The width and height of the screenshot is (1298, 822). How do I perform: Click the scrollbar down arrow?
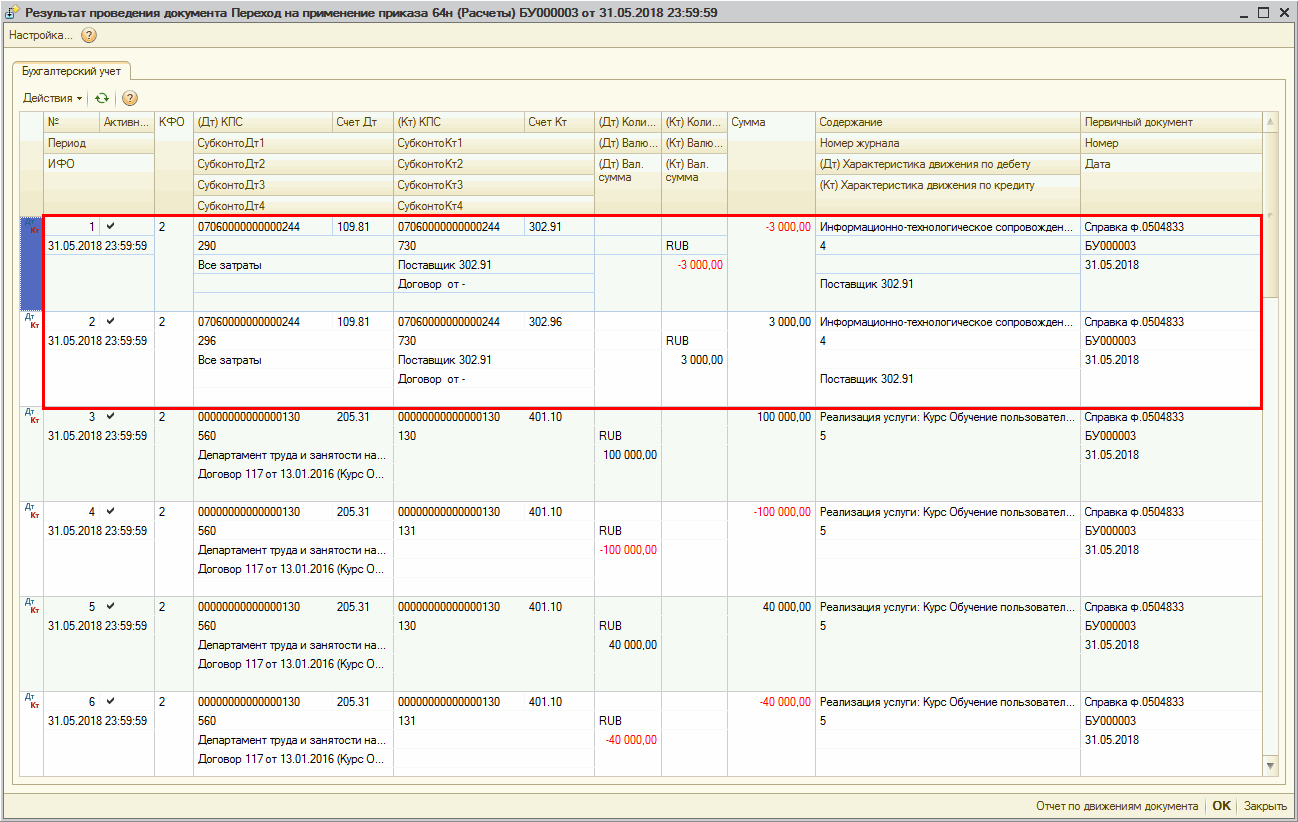click(1271, 766)
